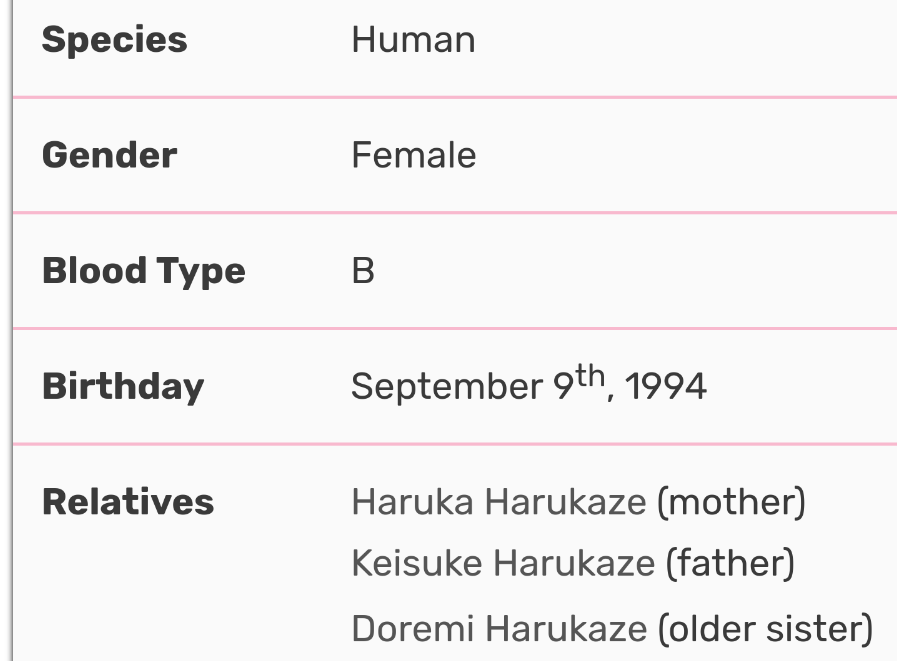Viewport: 897px width, 661px height.
Task: Select the year 1994
Action: 664,387
